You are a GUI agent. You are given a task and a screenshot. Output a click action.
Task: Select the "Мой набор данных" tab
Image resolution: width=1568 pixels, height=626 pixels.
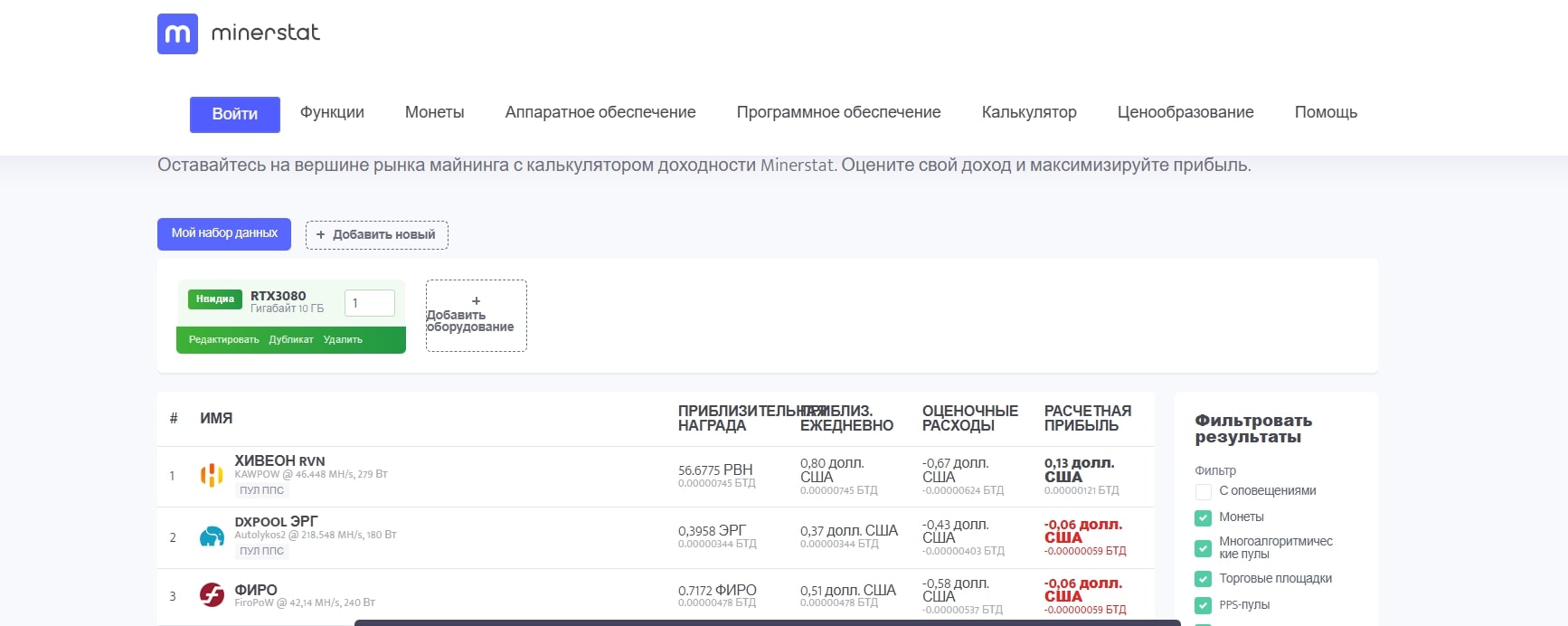pos(224,233)
